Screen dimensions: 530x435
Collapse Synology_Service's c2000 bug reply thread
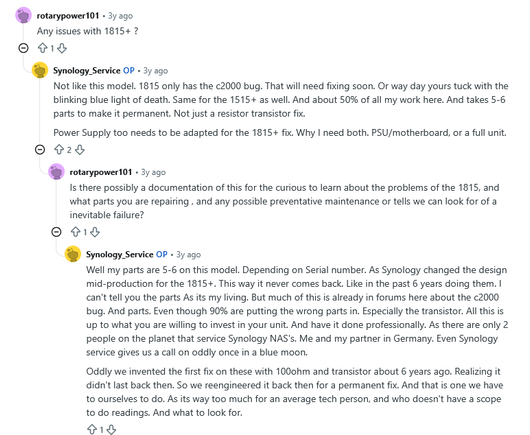40,149
